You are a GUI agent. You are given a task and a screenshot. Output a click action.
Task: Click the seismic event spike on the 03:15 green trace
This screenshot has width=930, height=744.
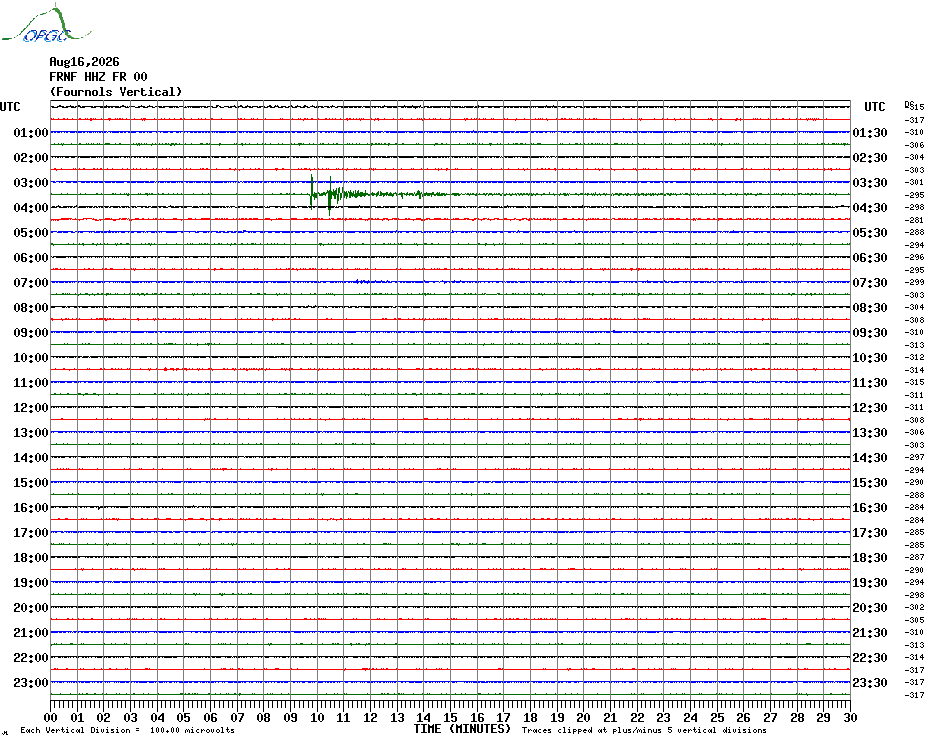[321, 194]
